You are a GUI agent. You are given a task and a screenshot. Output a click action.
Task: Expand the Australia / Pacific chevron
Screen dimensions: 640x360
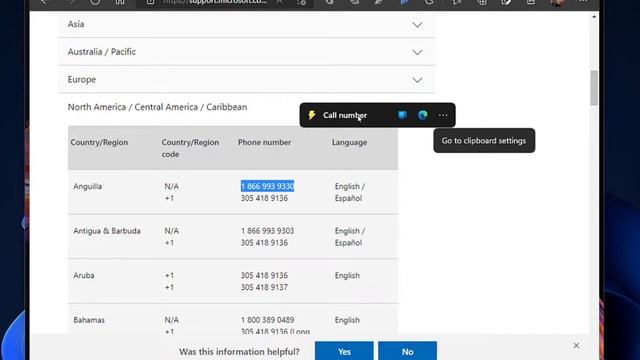coord(417,52)
